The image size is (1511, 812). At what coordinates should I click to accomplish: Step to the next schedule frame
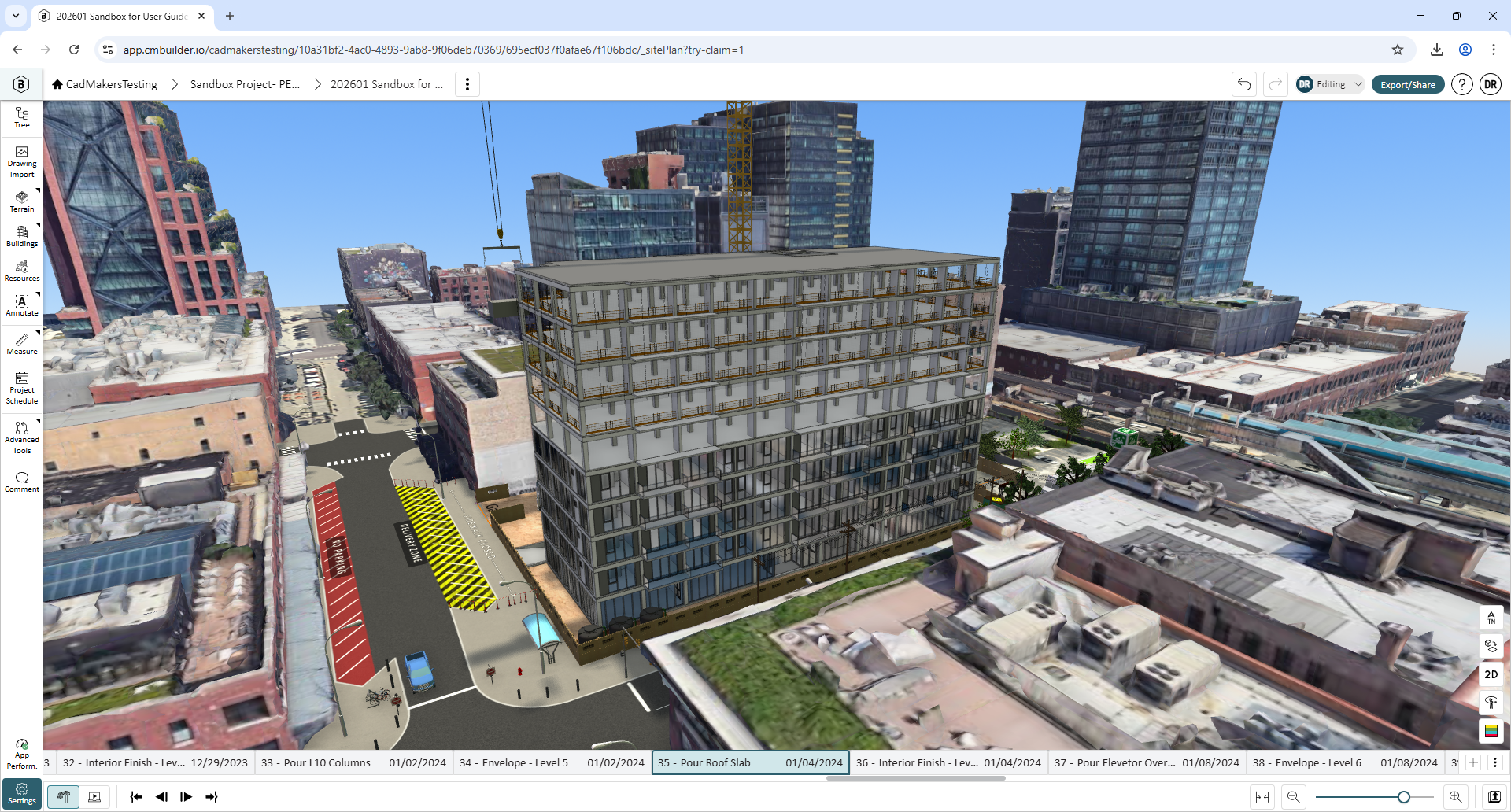point(187,797)
